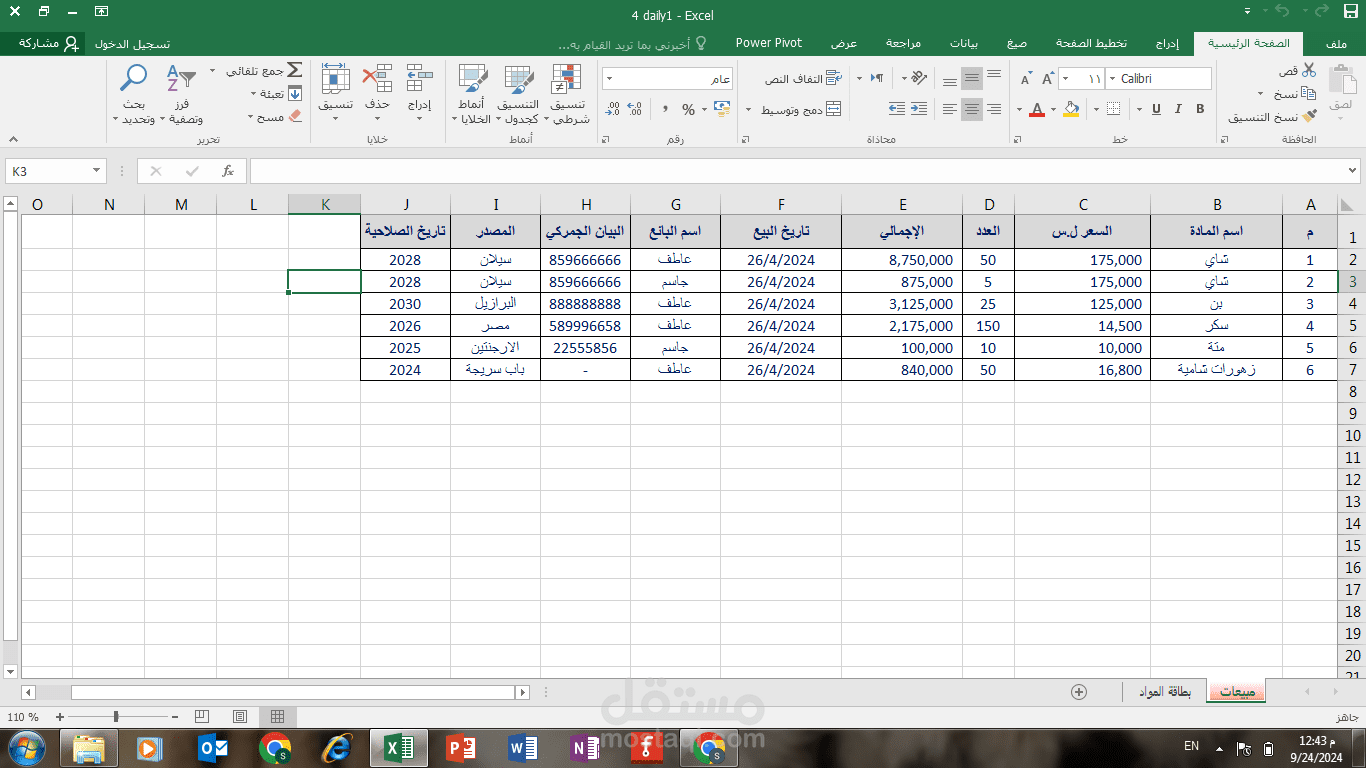Apply Comma Style number format
Image resolution: width=1366 pixels, height=768 pixels.
point(664,109)
